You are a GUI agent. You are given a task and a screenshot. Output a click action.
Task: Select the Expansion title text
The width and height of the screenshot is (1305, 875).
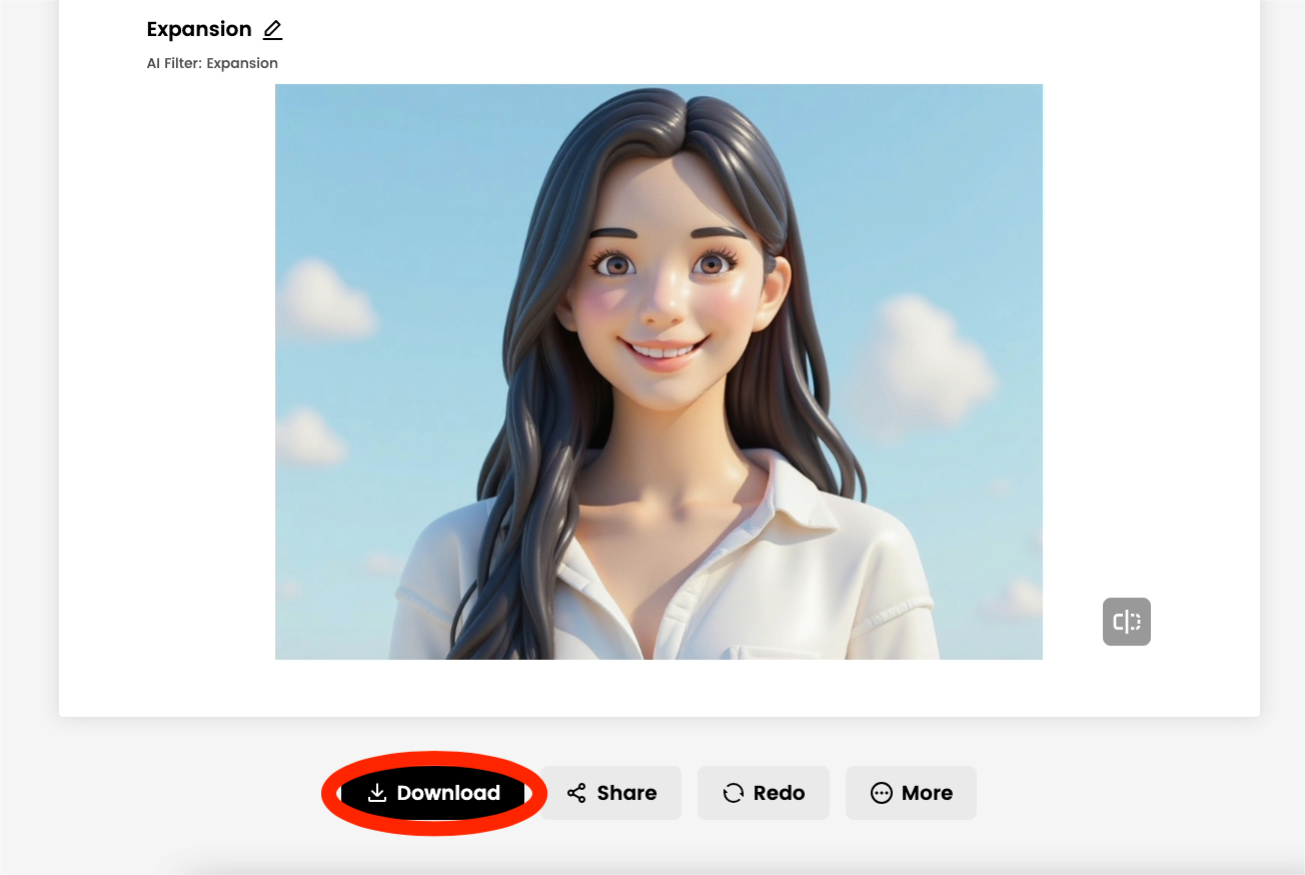click(x=199, y=30)
